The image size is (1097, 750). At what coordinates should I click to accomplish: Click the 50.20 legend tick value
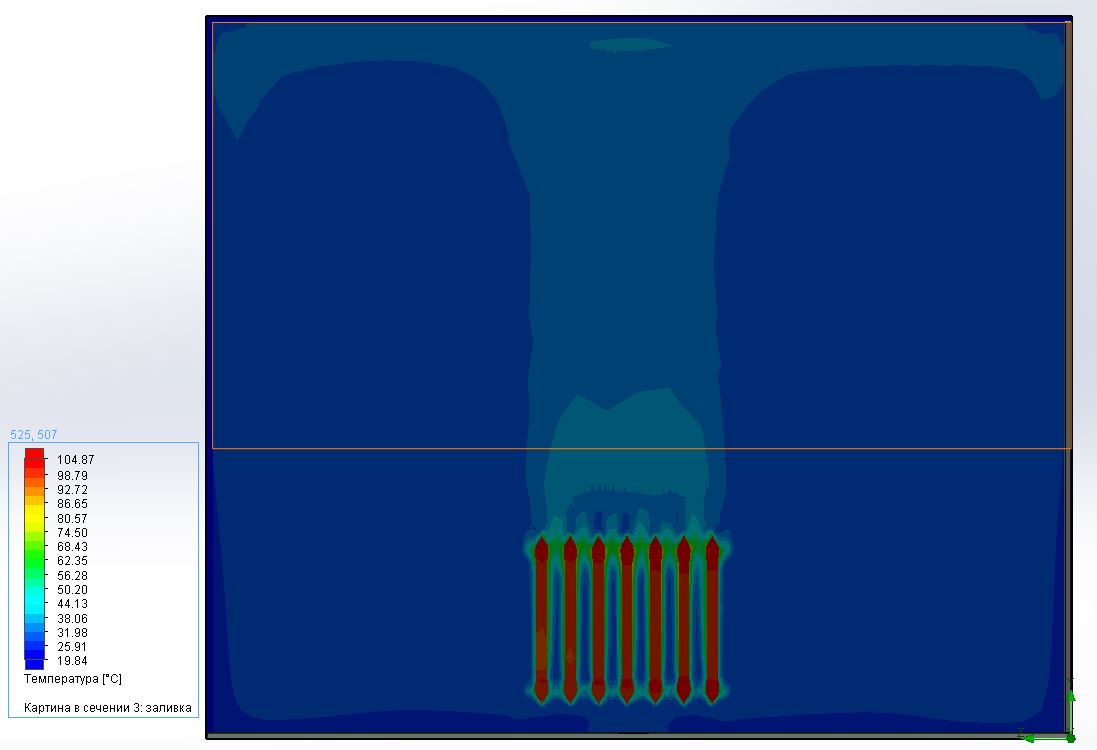[73, 590]
